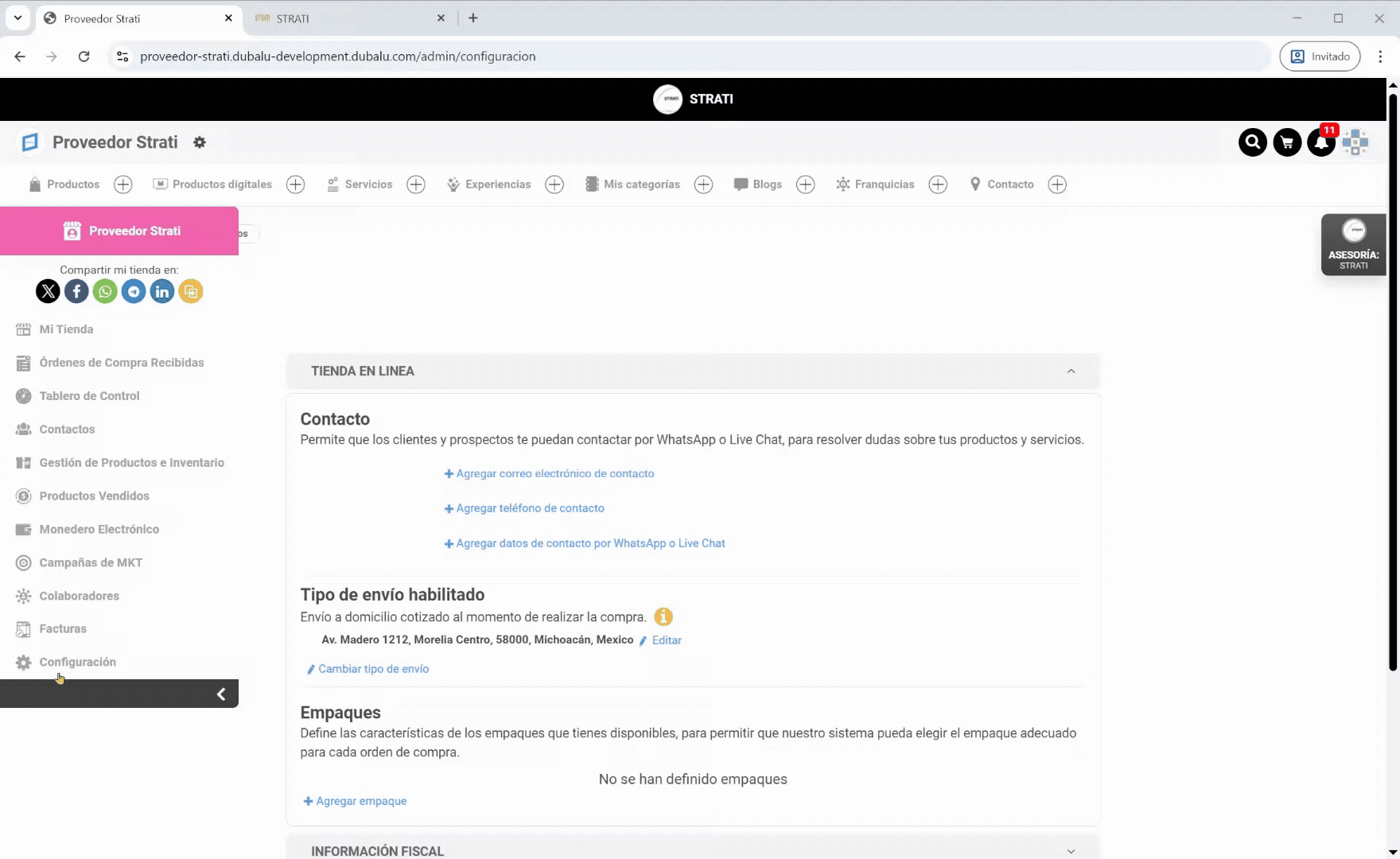
Task: Share the store on Telegram
Action: pos(134,291)
